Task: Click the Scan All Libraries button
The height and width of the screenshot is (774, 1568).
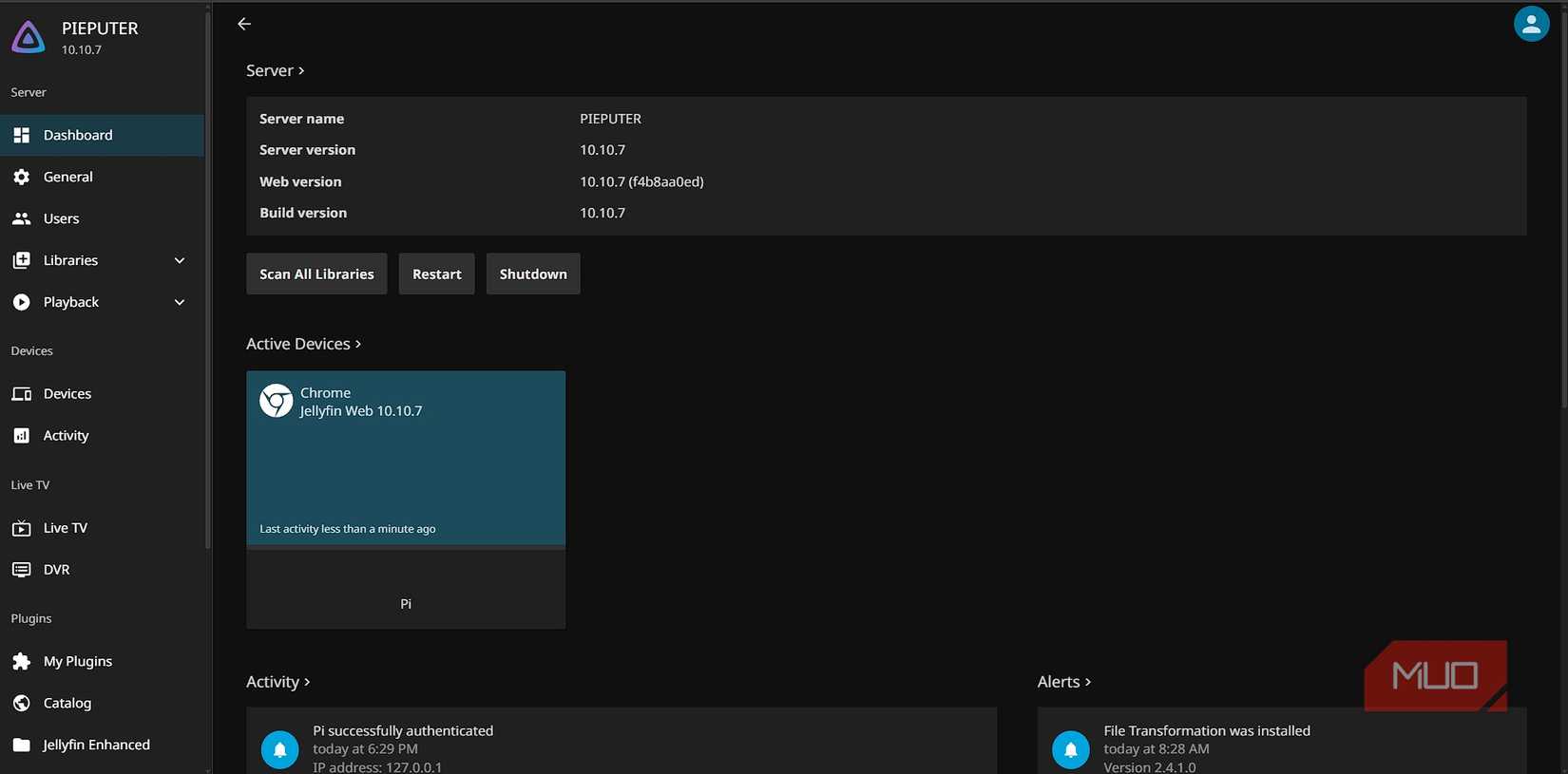Action: click(316, 274)
